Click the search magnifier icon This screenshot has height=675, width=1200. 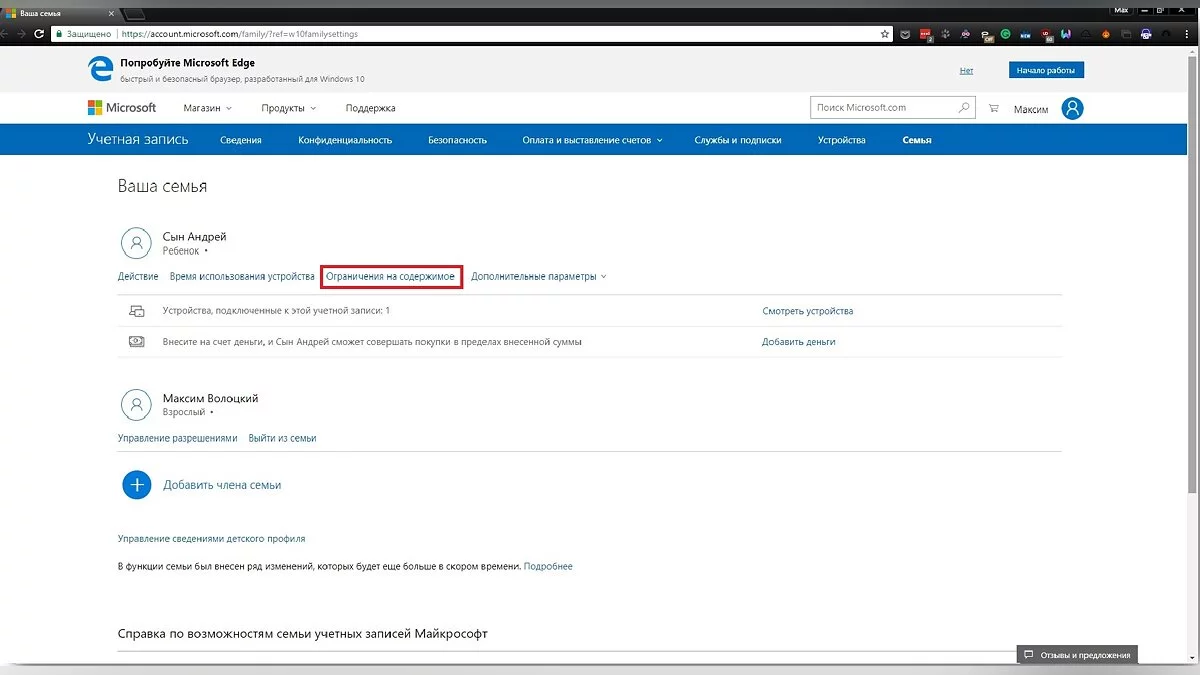click(x=964, y=108)
